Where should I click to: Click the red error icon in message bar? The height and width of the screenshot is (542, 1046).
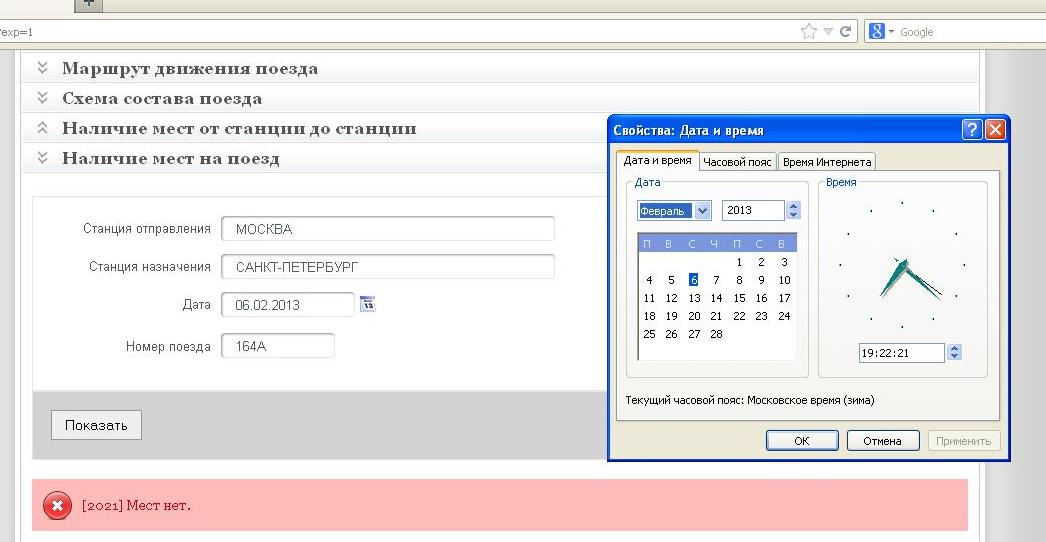click(x=57, y=506)
